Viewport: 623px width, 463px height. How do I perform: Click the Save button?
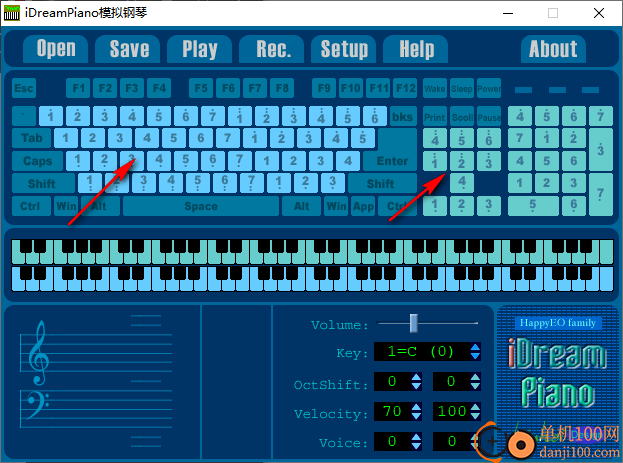[x=128, y=49]
